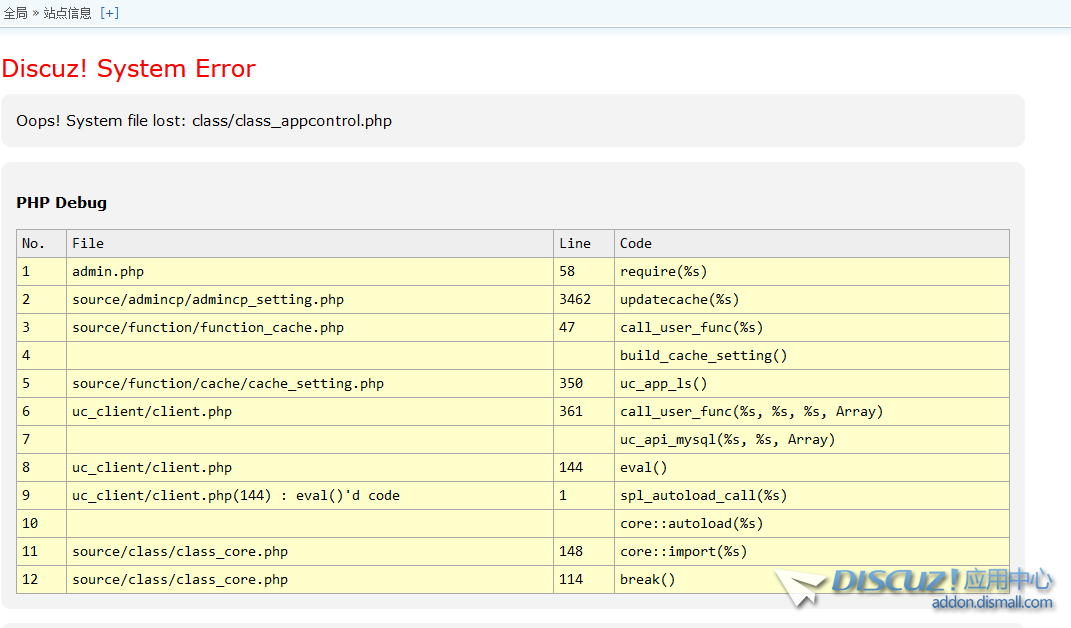1071x628 pixels.
Task: Select line number 114
Action: point(584,579)
